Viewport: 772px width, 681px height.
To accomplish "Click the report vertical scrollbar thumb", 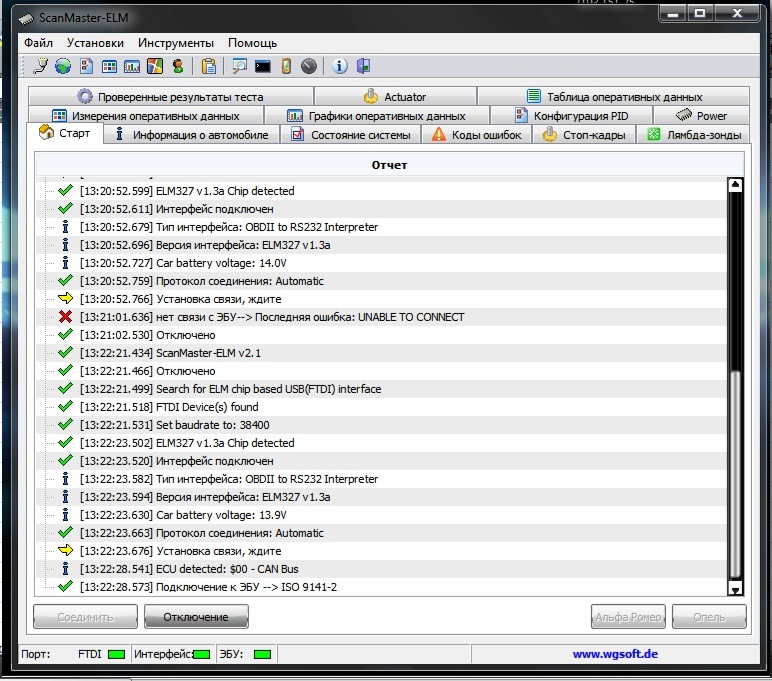I will point(735,475).
